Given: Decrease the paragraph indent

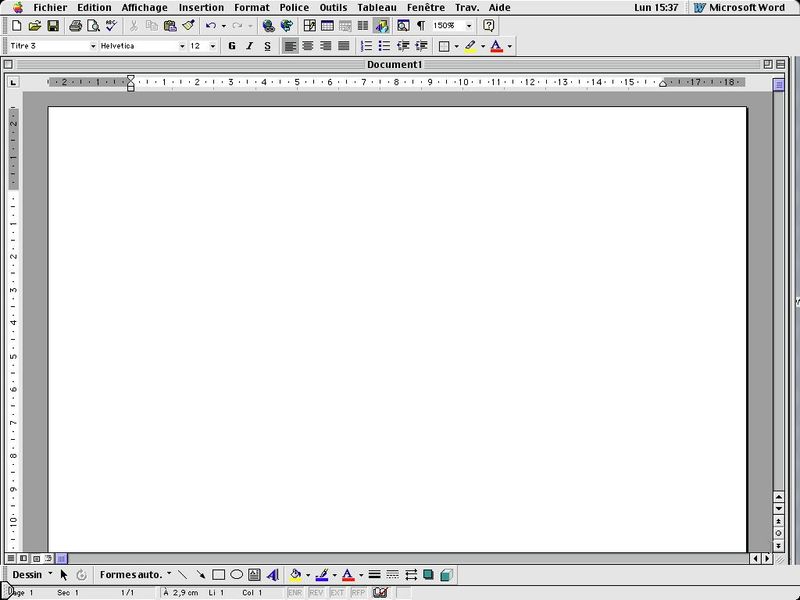Looking at the screenshot, I should coord(403,46).
